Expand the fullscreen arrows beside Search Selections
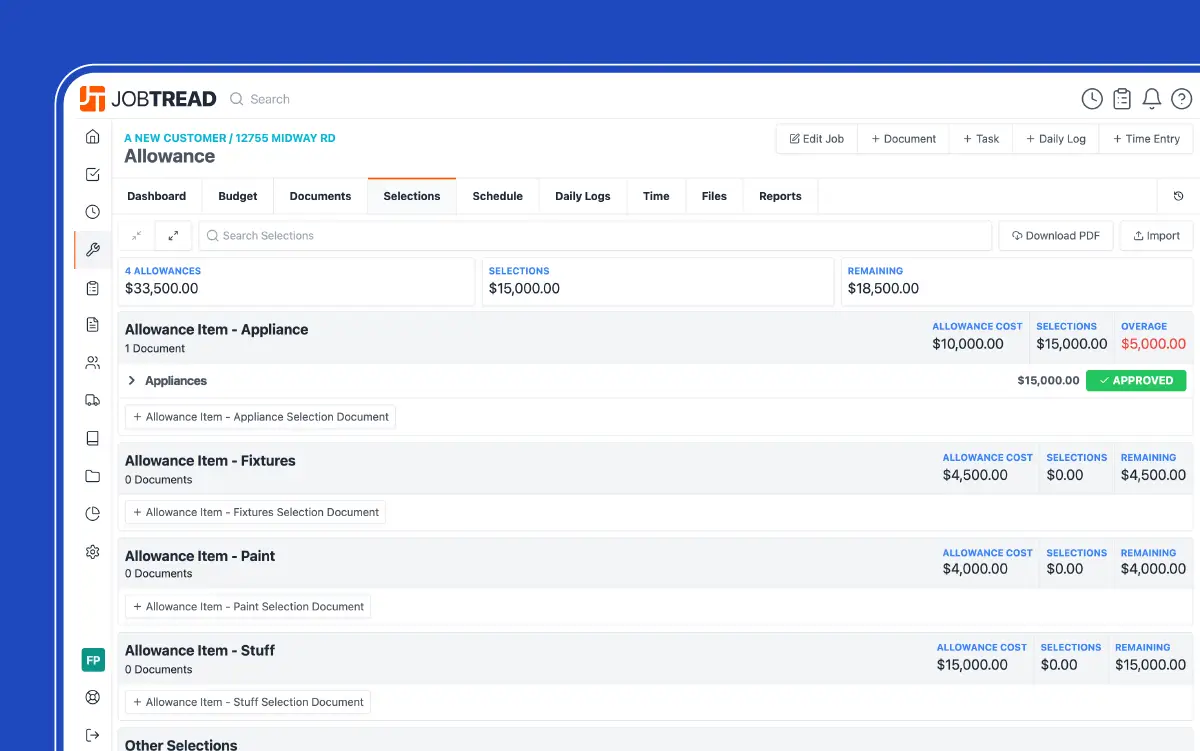The image size is (1200, 751). [173, 235]
